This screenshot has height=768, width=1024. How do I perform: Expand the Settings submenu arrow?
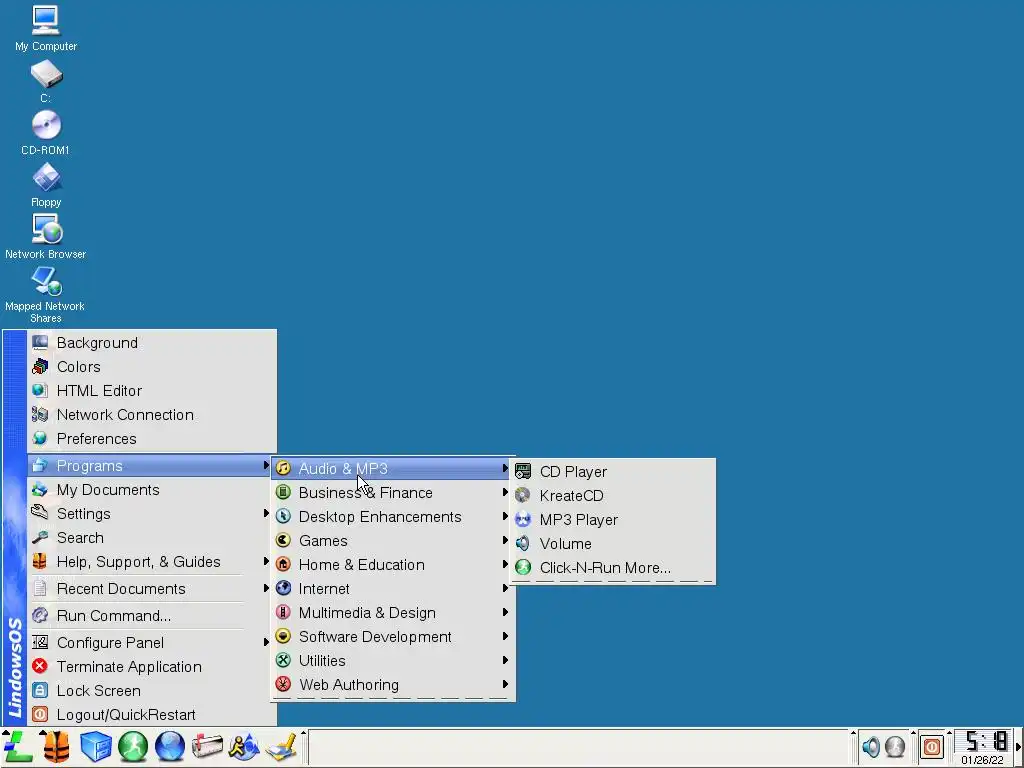266,513
